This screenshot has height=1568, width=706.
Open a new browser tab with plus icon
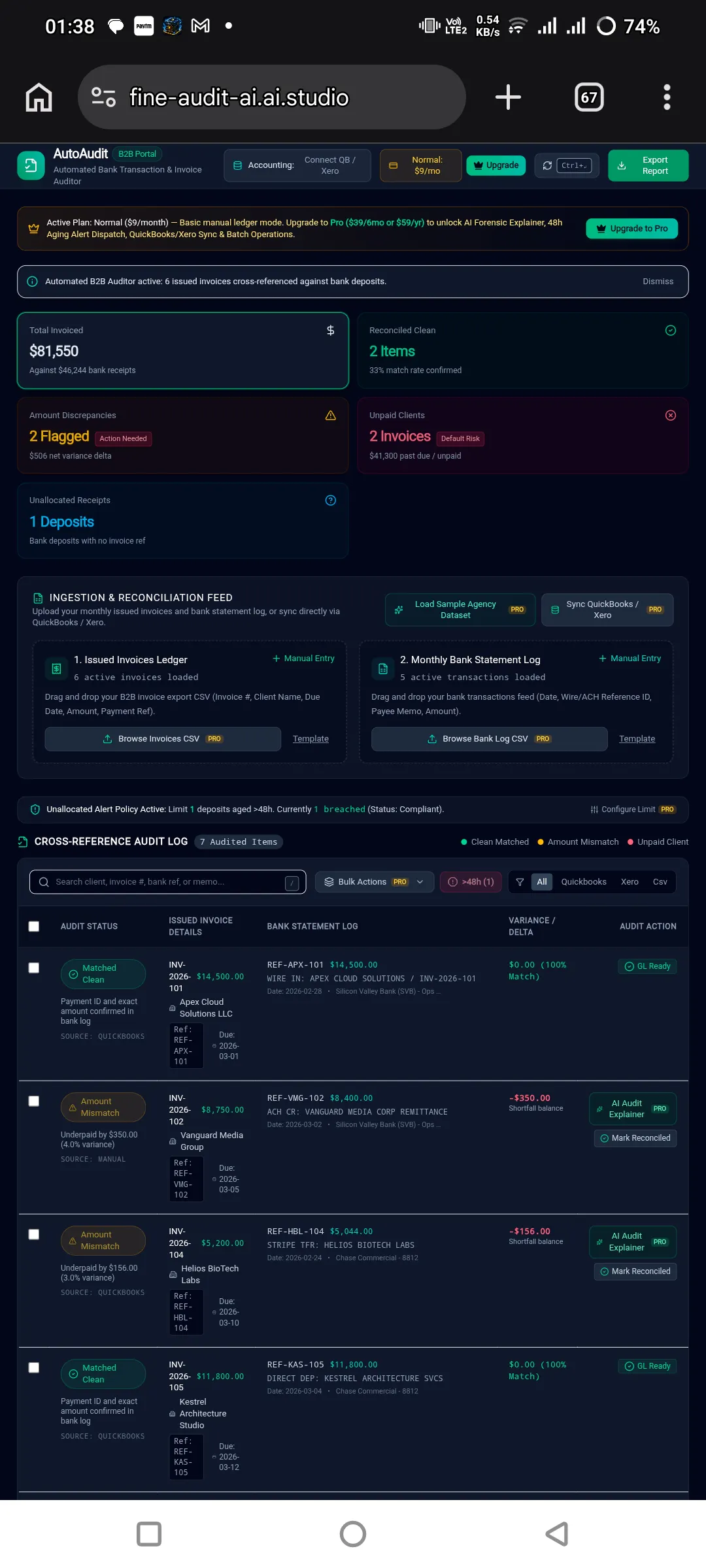pyautogui.click(x=508, y=97)
